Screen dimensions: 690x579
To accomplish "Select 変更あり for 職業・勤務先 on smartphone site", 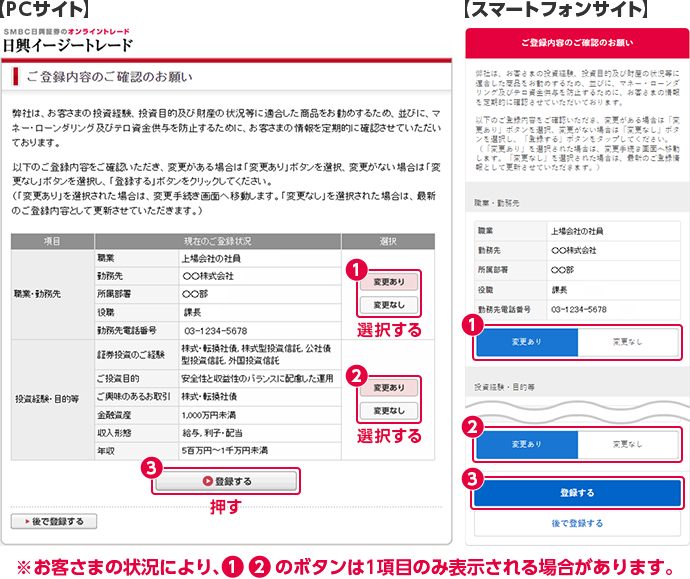I will pyautogui.click(x=525, y=341).
